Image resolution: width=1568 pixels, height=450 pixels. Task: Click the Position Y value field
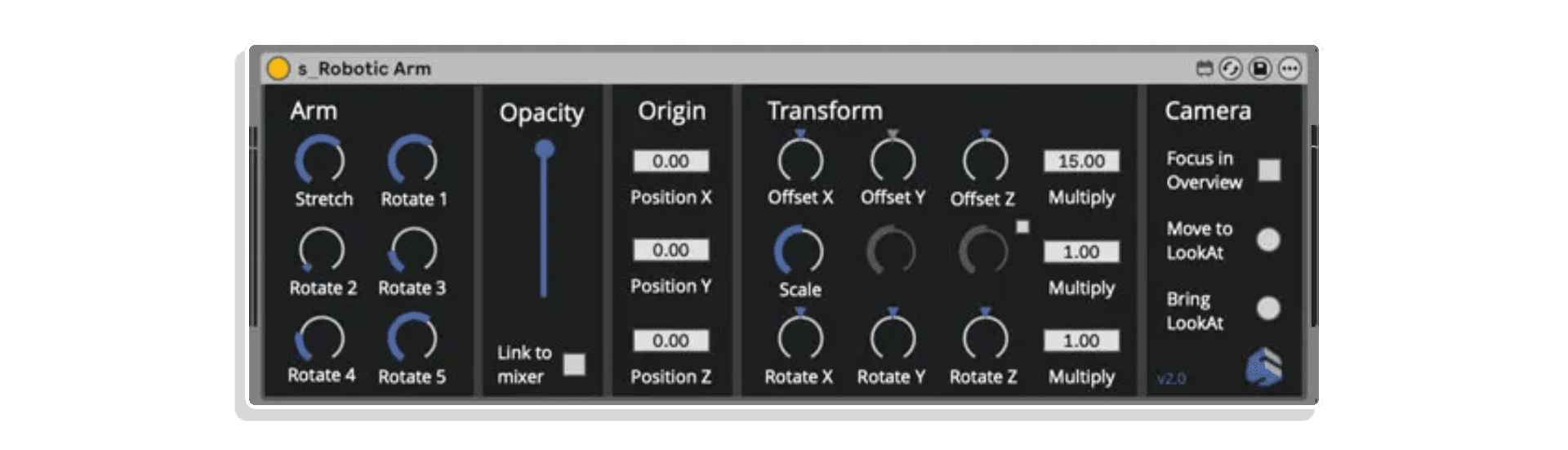(670, 250)
